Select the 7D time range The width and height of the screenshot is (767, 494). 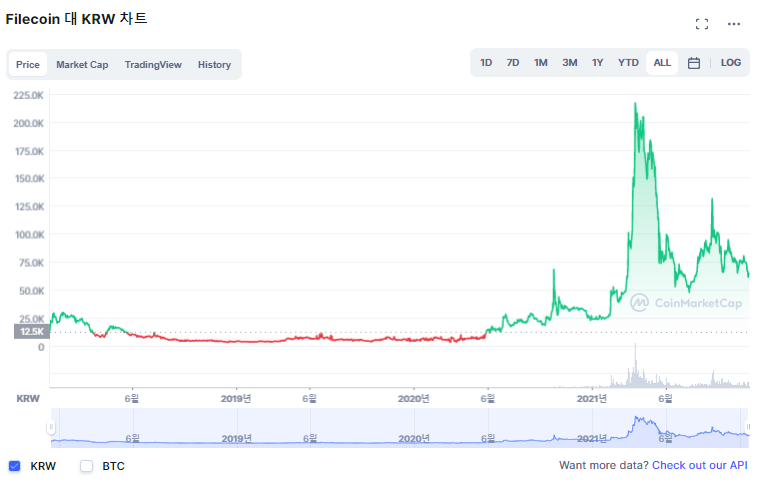coord(513,63)
